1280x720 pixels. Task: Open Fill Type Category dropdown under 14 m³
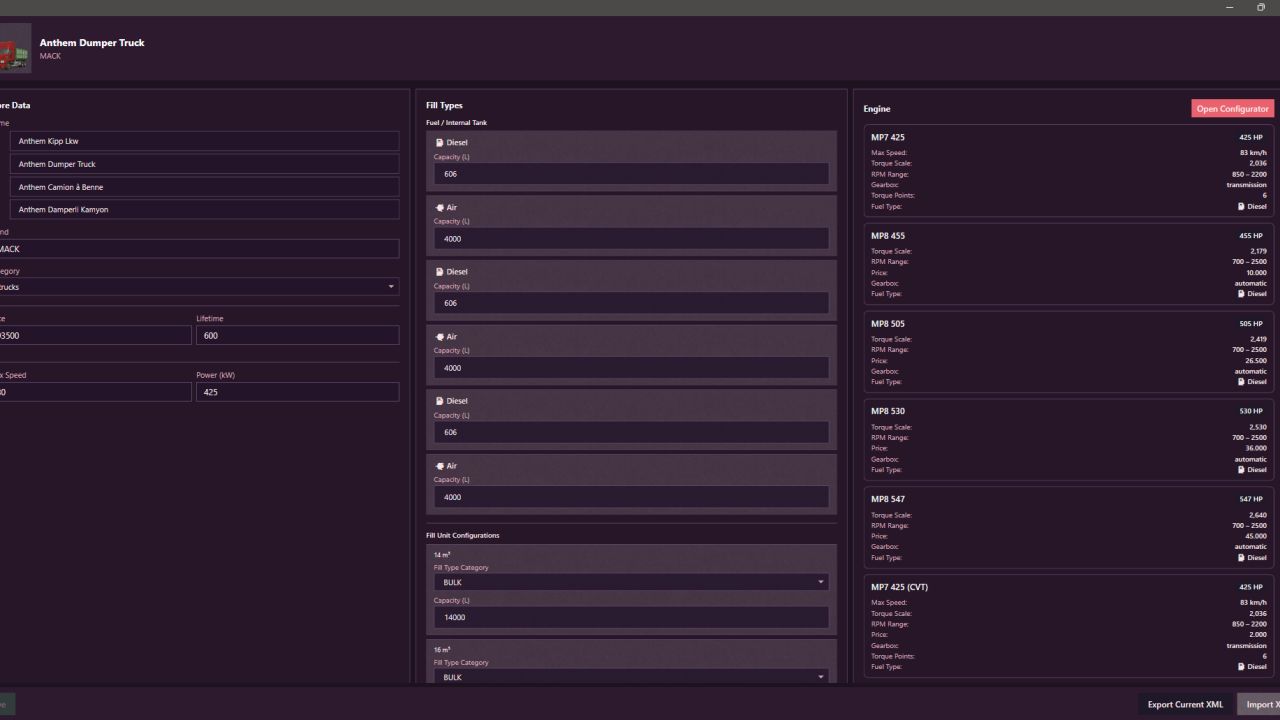[x=631, y=582]
